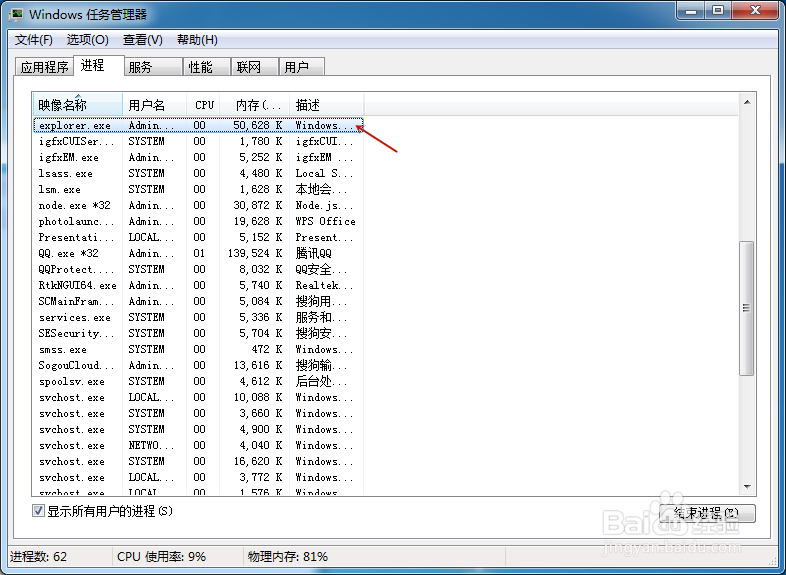786x575 pixels.
Task: Click the Realtek... description cell
Action: (x=324, y=285)
